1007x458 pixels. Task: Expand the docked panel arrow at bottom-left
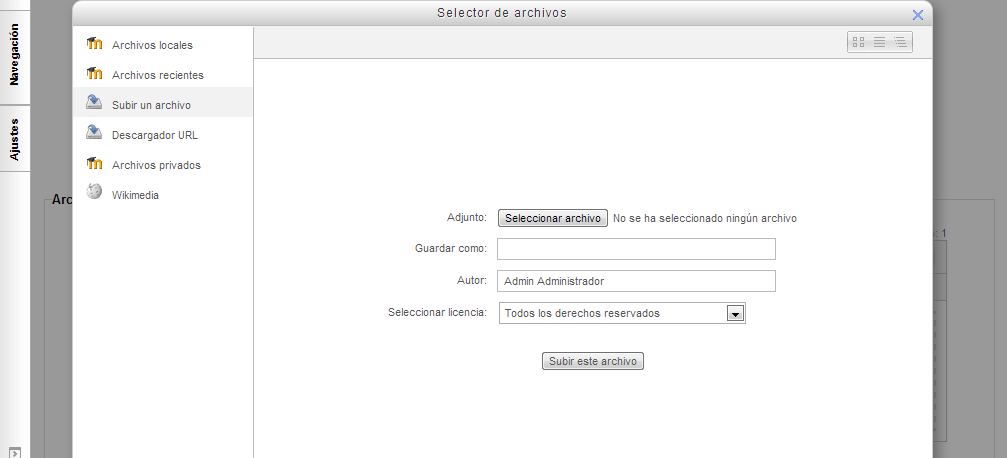click(14, 452)
